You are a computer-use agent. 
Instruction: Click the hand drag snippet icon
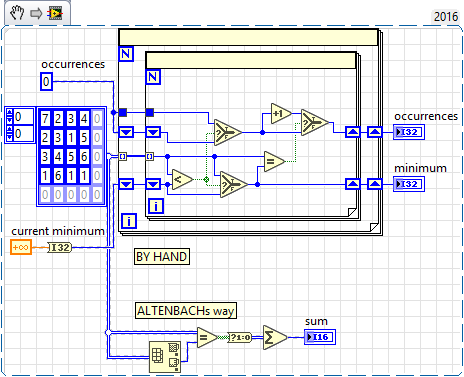[x=17, y=13]
